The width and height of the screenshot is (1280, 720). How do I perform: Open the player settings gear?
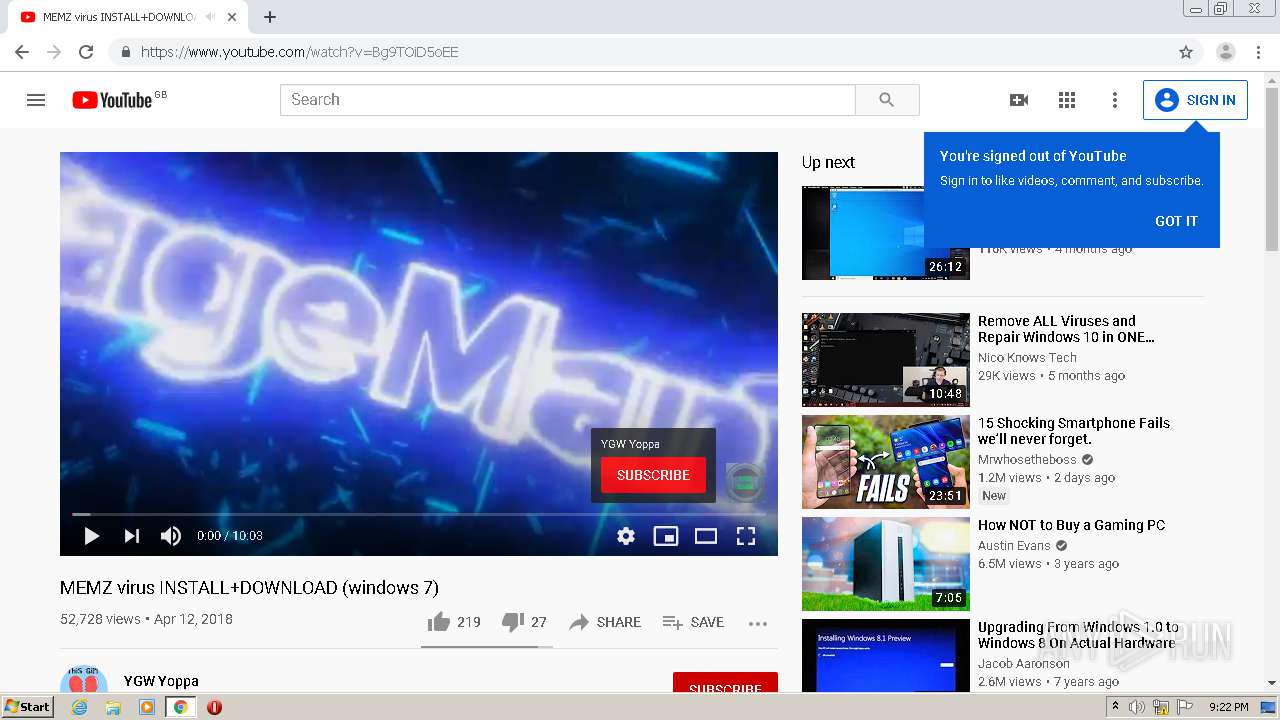click(x=626, y=536)
